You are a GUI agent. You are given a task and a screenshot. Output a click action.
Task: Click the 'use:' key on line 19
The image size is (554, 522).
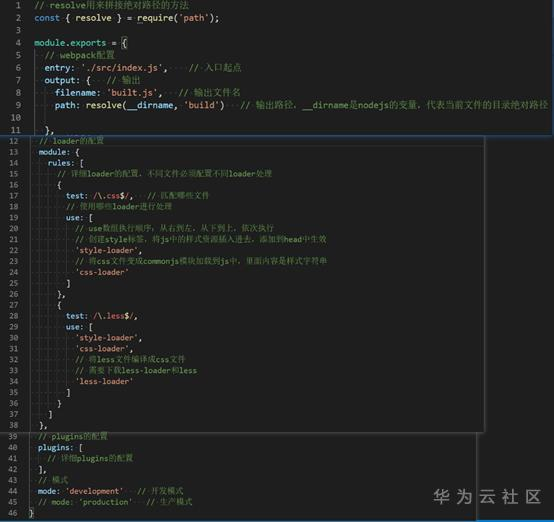(75, 218)
